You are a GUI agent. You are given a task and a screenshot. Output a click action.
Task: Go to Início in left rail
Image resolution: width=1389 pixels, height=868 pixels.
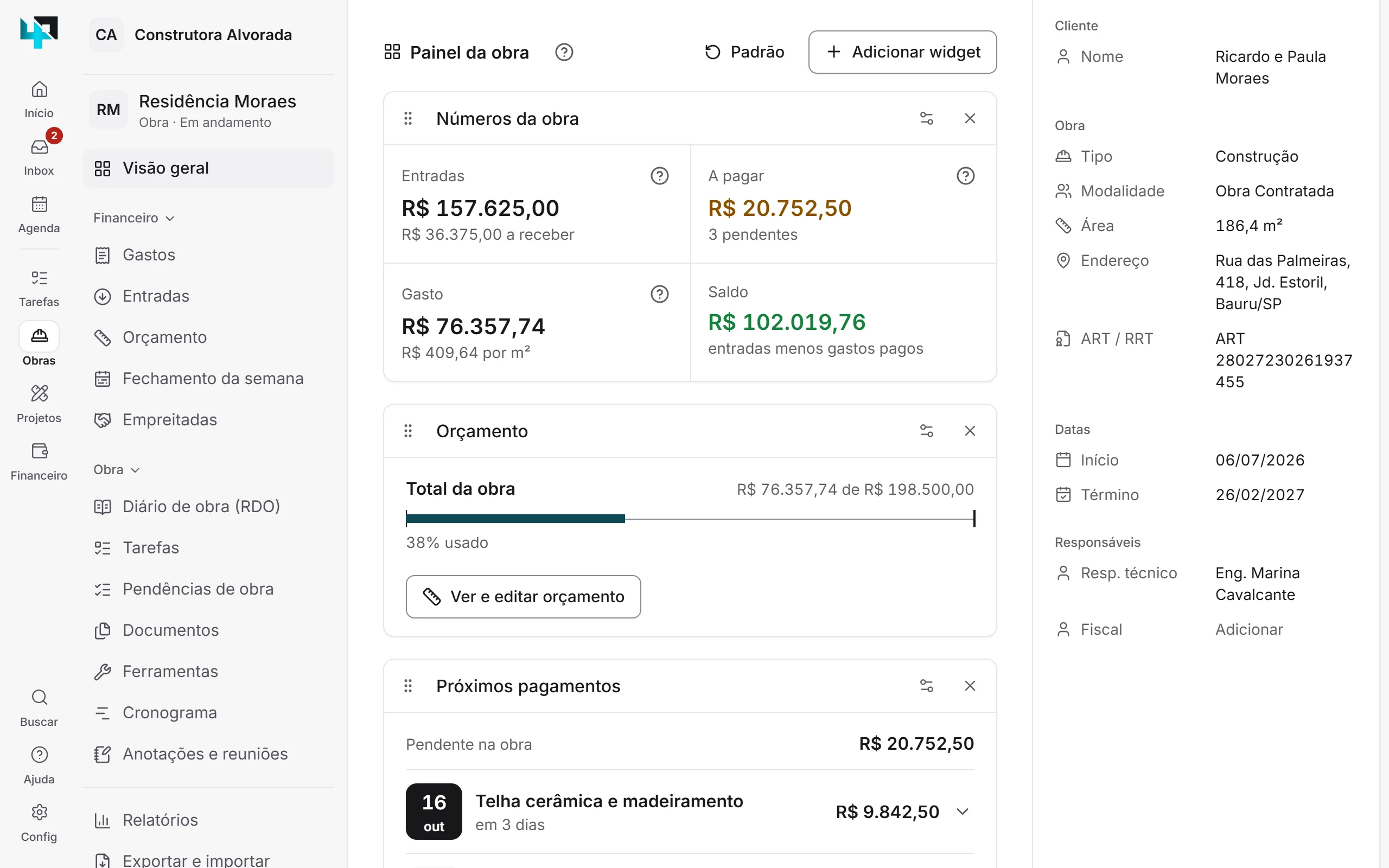pos(39,99)
